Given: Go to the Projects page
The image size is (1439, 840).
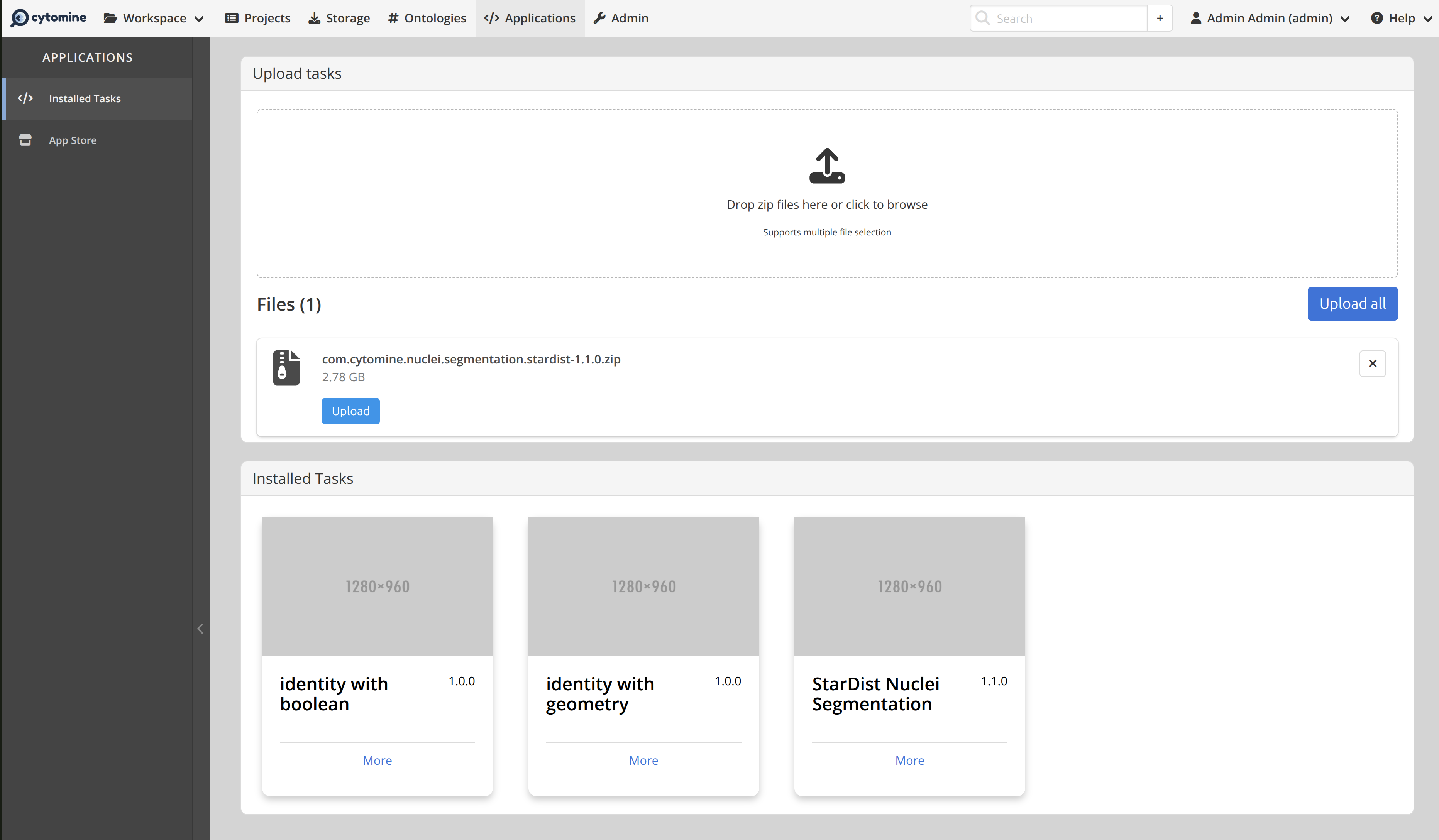Looking at the screenshot, I should 257,18.
